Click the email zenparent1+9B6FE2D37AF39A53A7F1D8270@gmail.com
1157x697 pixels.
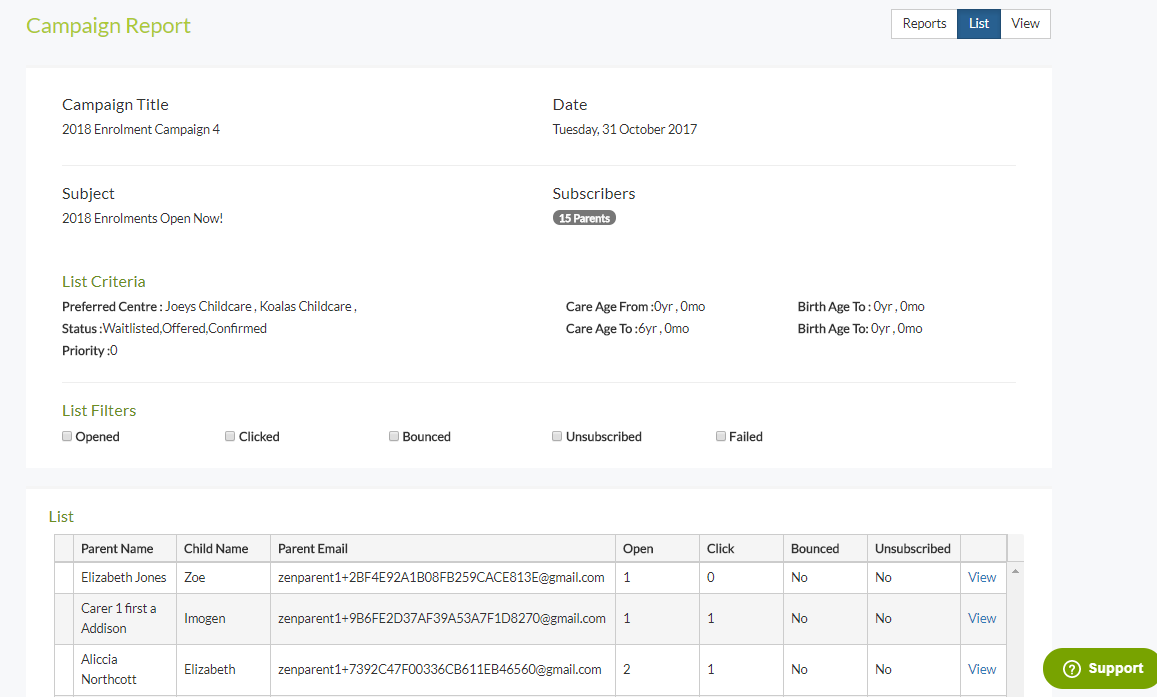tap(442, 618)
